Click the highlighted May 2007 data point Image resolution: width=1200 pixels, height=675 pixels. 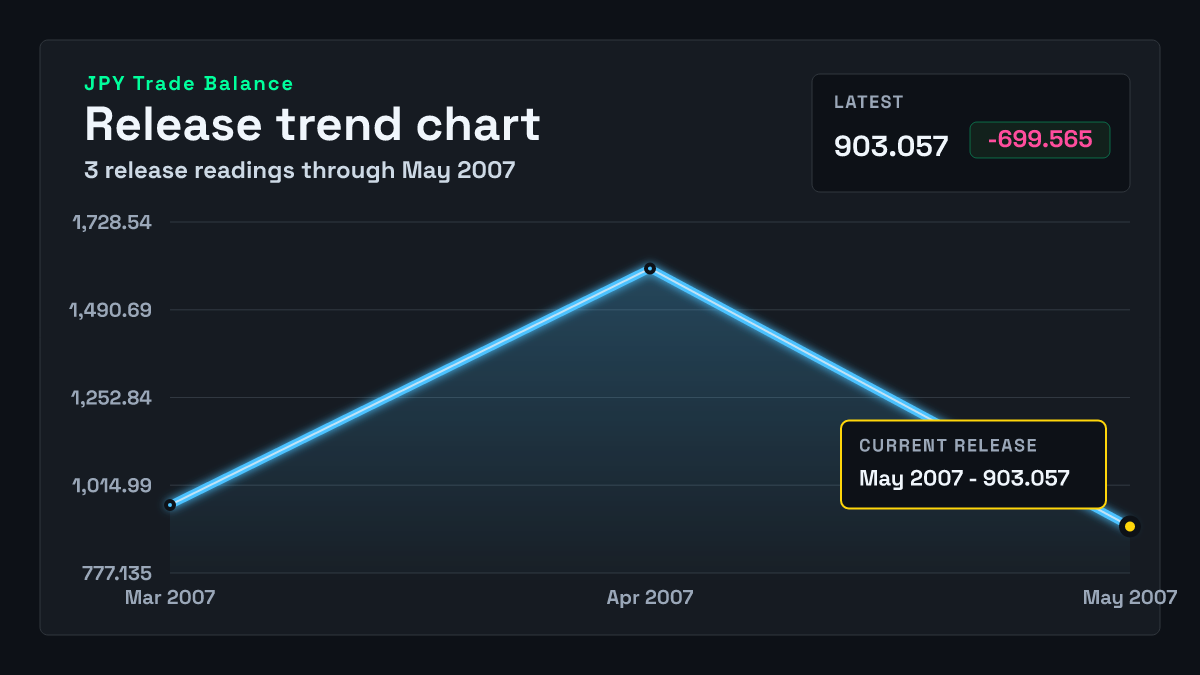[x=1130, y=526]
